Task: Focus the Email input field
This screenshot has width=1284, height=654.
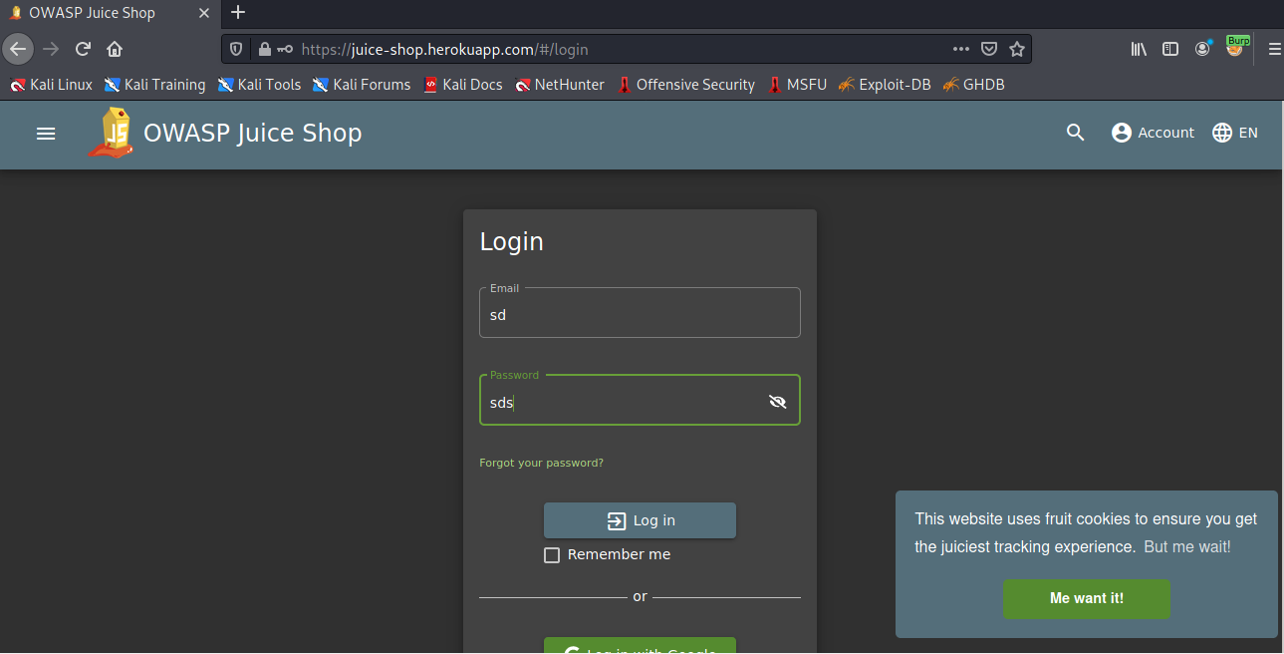Action: point(640,313)
